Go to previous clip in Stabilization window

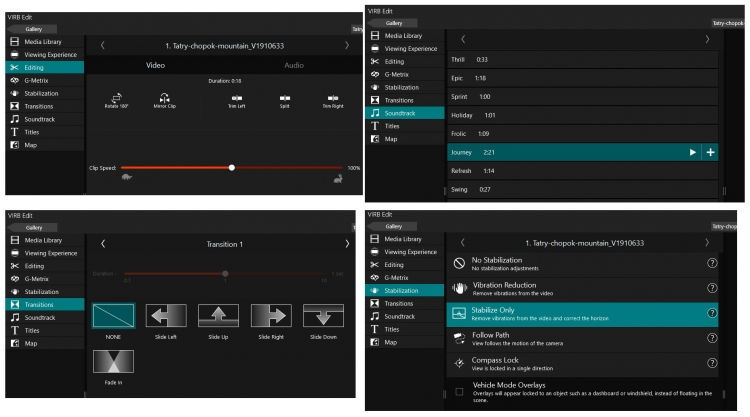point(462,242)
